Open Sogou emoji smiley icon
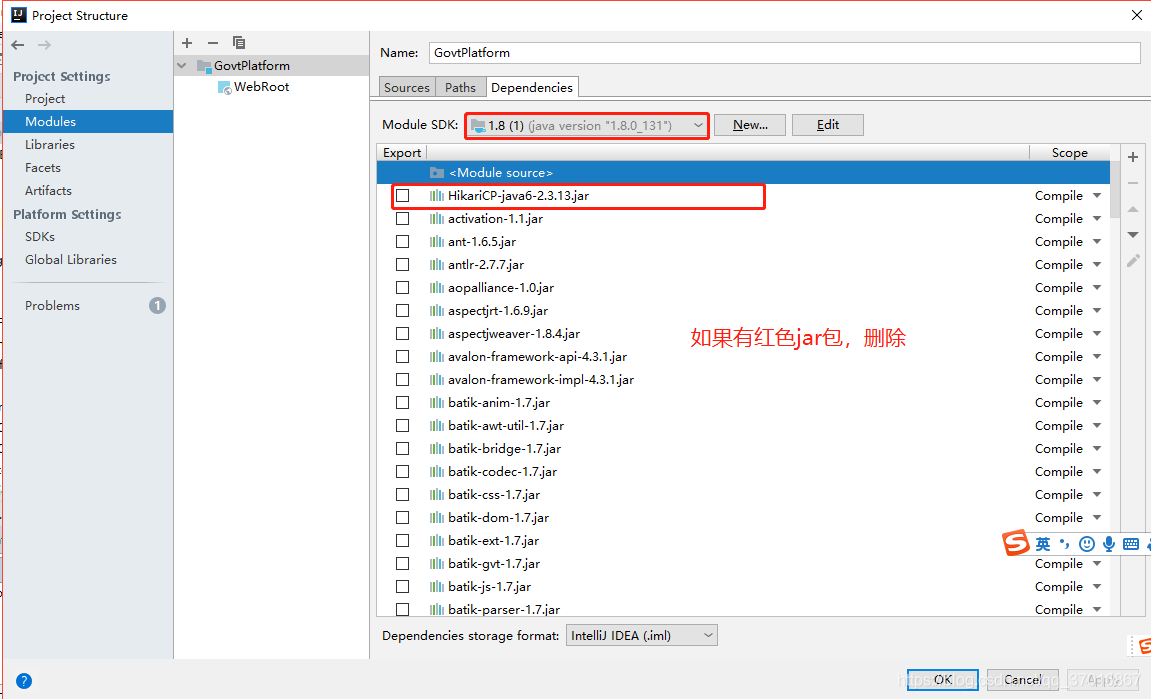Screen dimensions: 1151x699 click(1087, 544)
